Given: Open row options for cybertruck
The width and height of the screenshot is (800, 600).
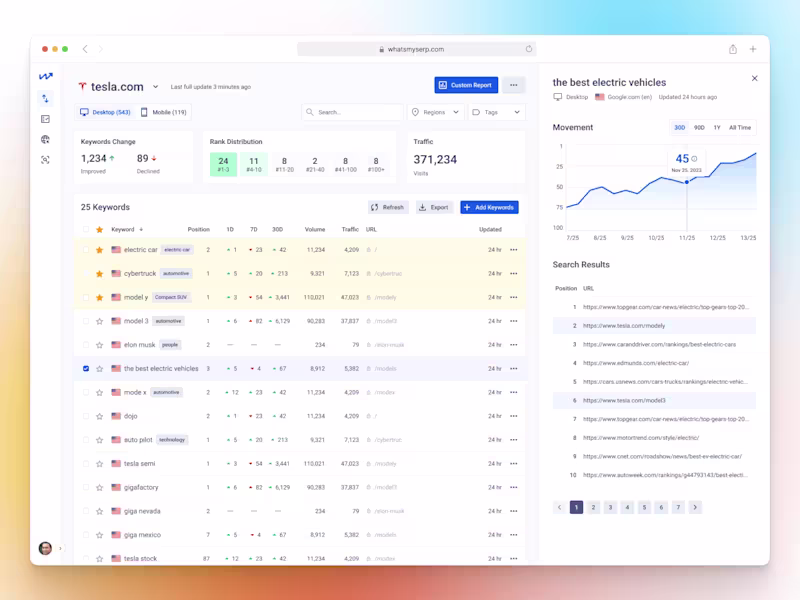Looking at the screenshot, I should click(514, 273).
